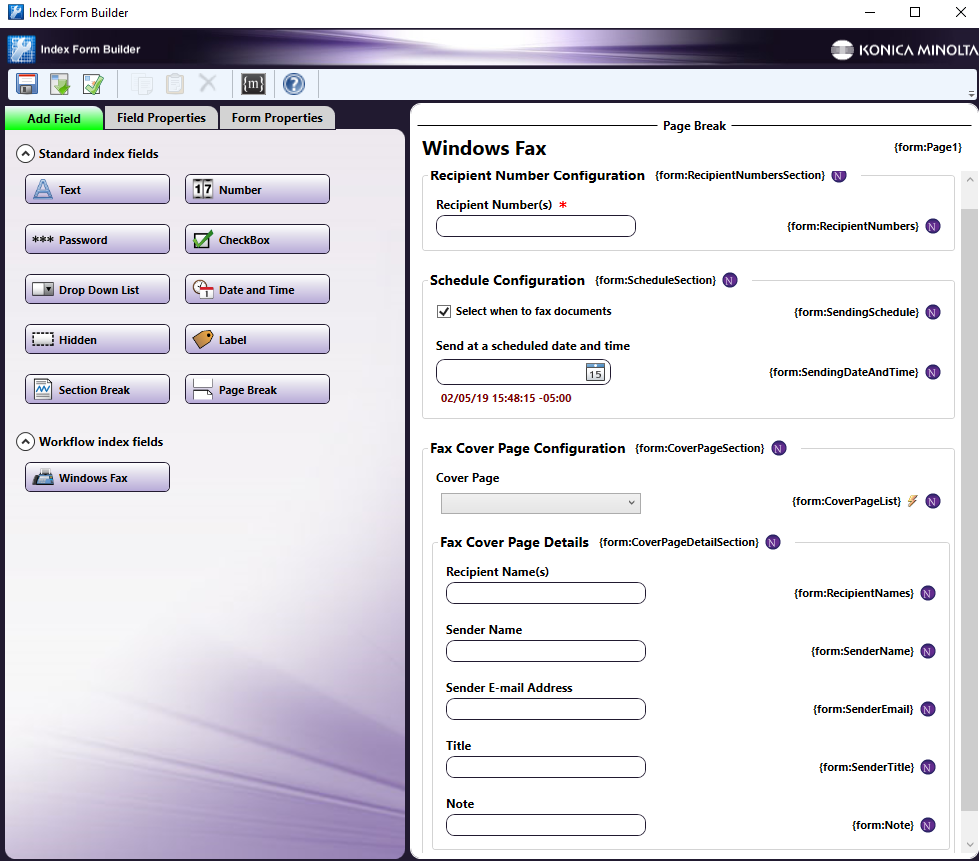Collapse the Workflow index fields group

(25, 442)
